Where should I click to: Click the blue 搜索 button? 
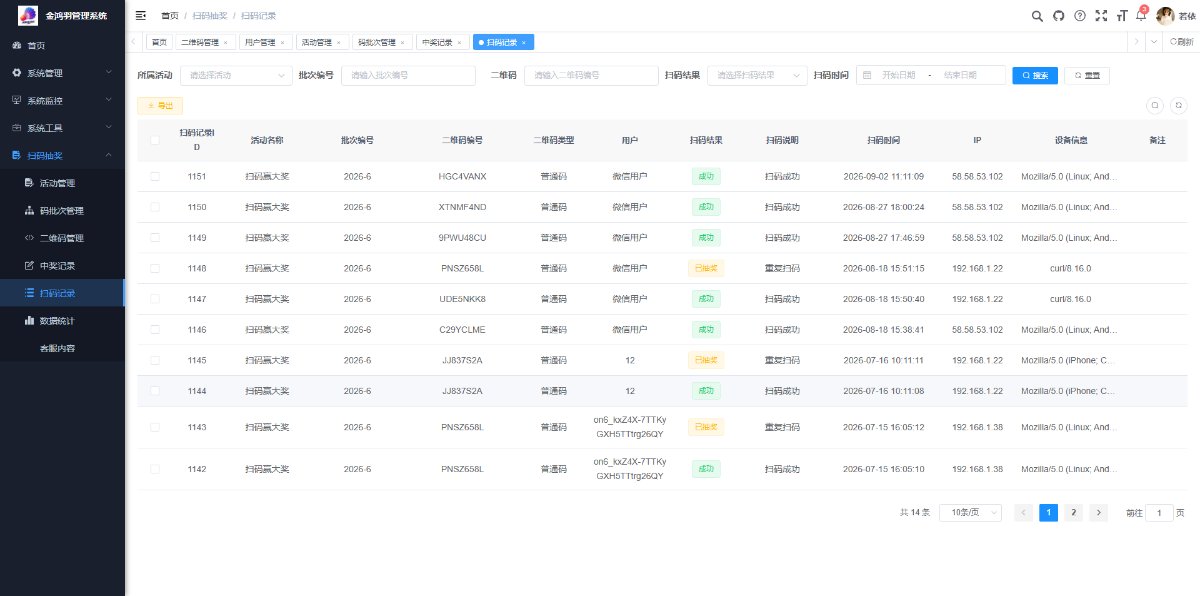click(x=1035, y=75)
